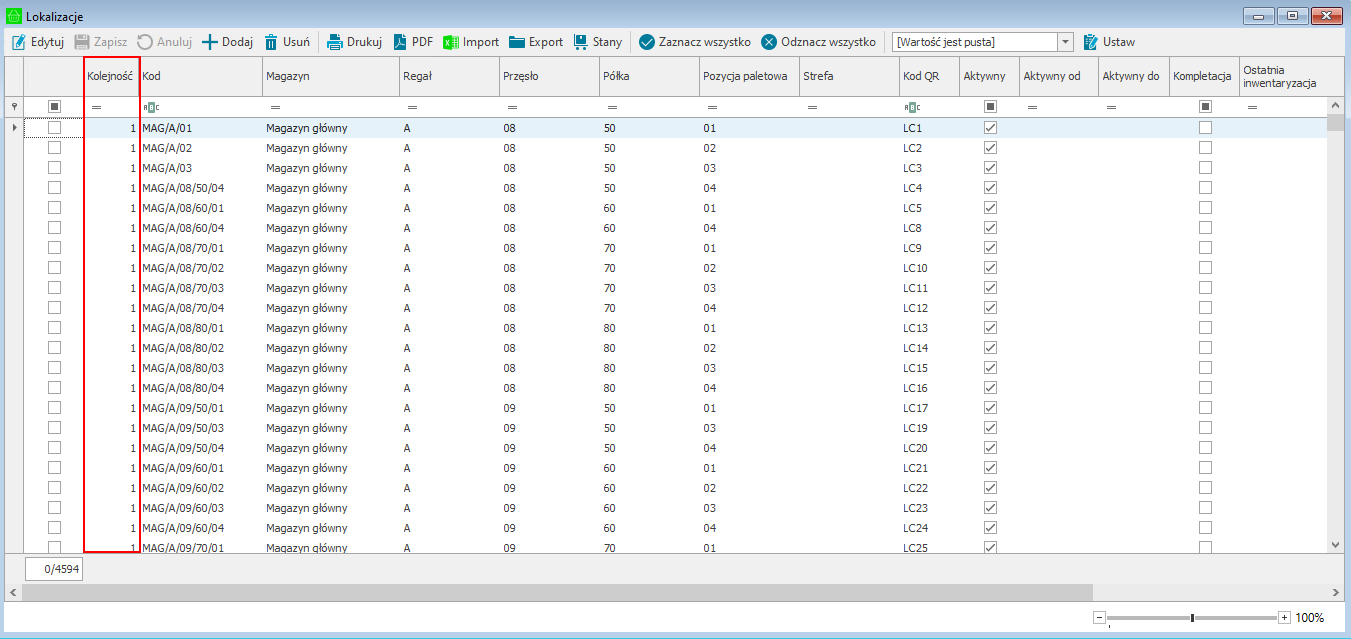Click the Usuń trash icon
This screenshot has height=639, width=1351.
pos(271,42)
